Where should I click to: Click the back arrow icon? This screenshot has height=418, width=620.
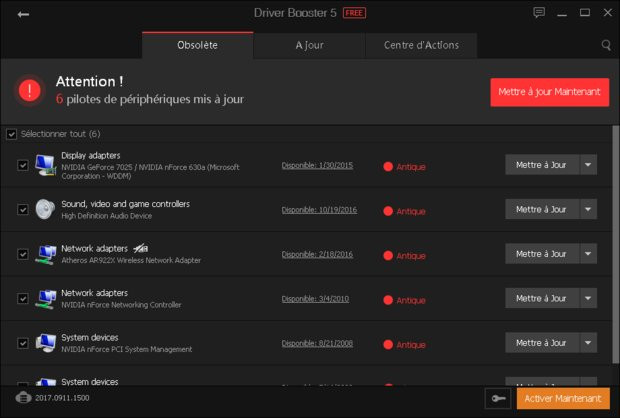point(23,14)
